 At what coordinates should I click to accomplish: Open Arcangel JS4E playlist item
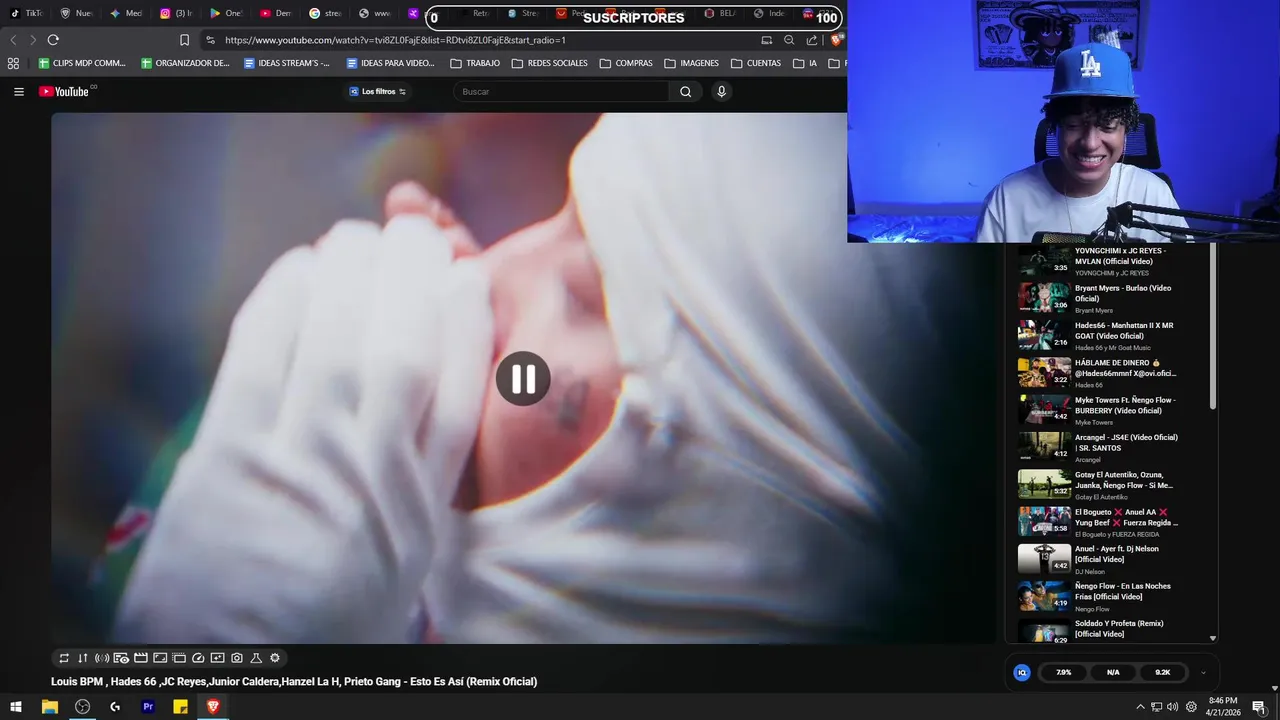[x=1098, y=447]
